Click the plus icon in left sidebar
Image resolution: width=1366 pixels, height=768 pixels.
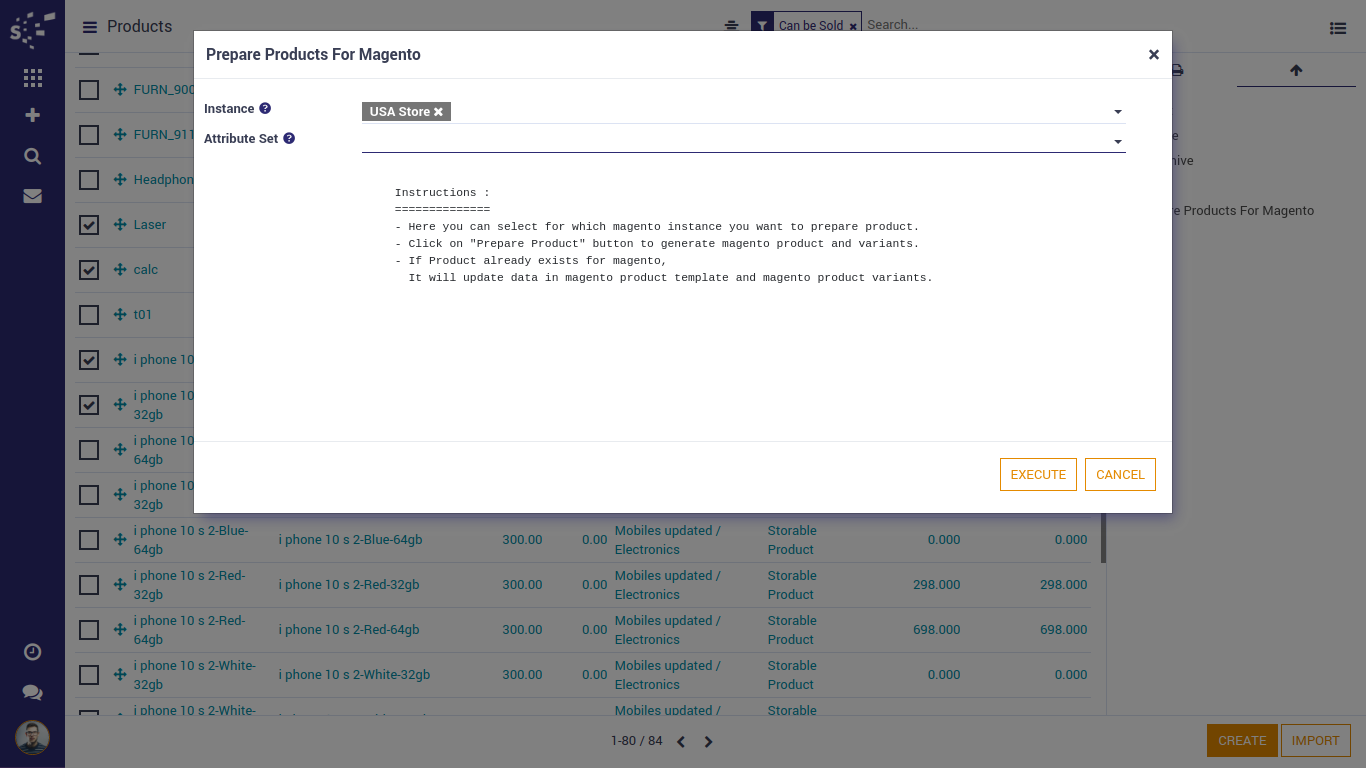click(x=32, y=115)
